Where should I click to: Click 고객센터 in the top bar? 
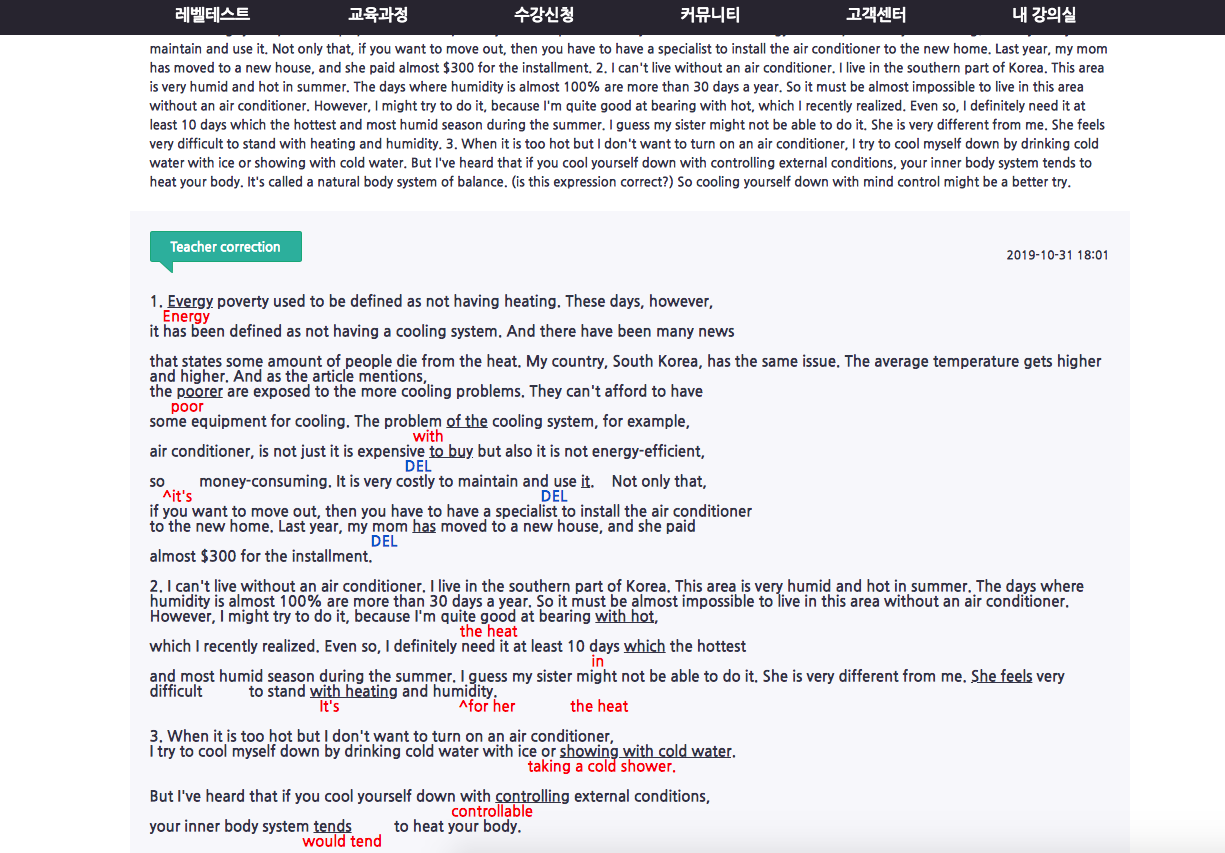(876, 15)
